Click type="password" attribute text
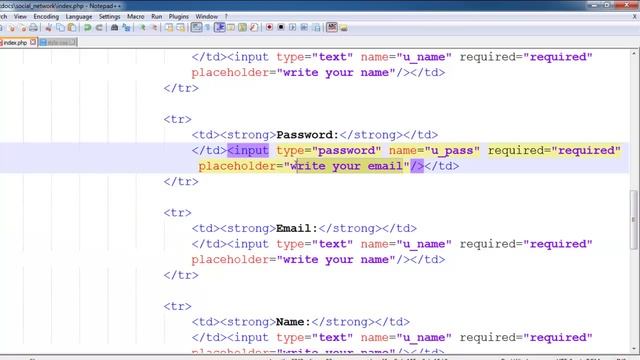This screenshot has width=640, height=360. click(329, 151)
